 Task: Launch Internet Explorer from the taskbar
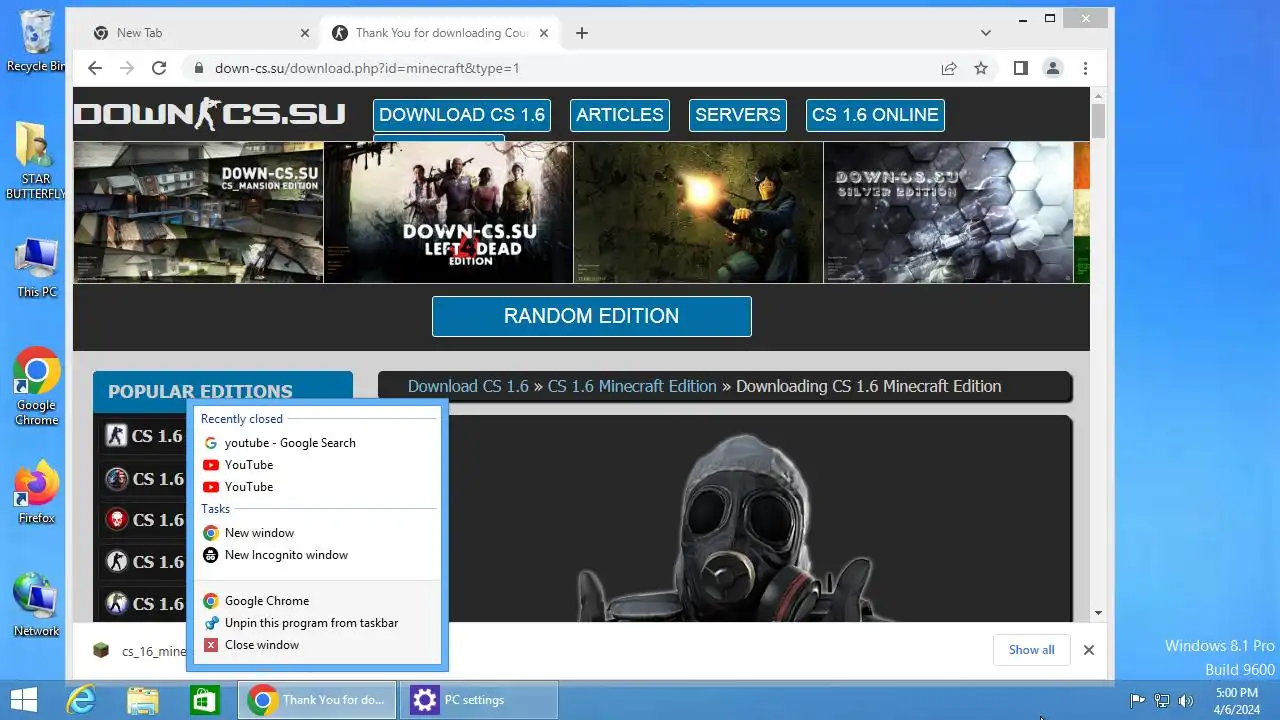pyautogui.click(x=80, y=700)
